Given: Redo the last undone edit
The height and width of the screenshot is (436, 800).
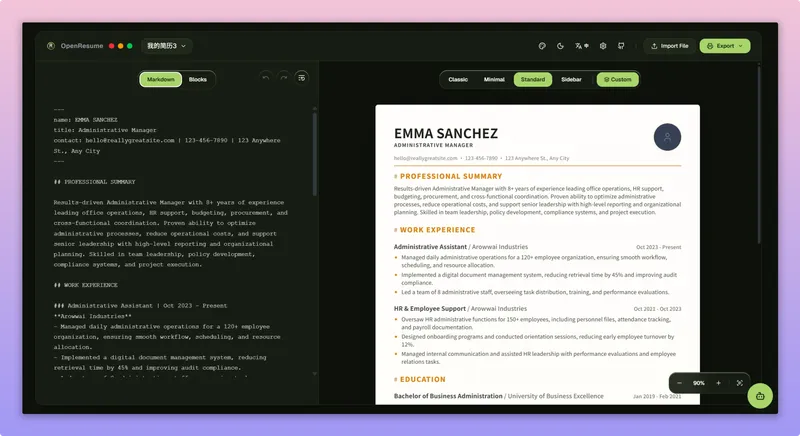Looking at the screenshot, I should tap(284, 78).
